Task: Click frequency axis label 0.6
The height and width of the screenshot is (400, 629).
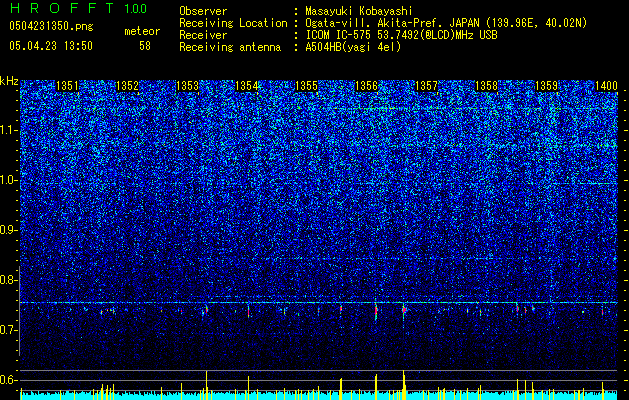Action: coord(8,380)
